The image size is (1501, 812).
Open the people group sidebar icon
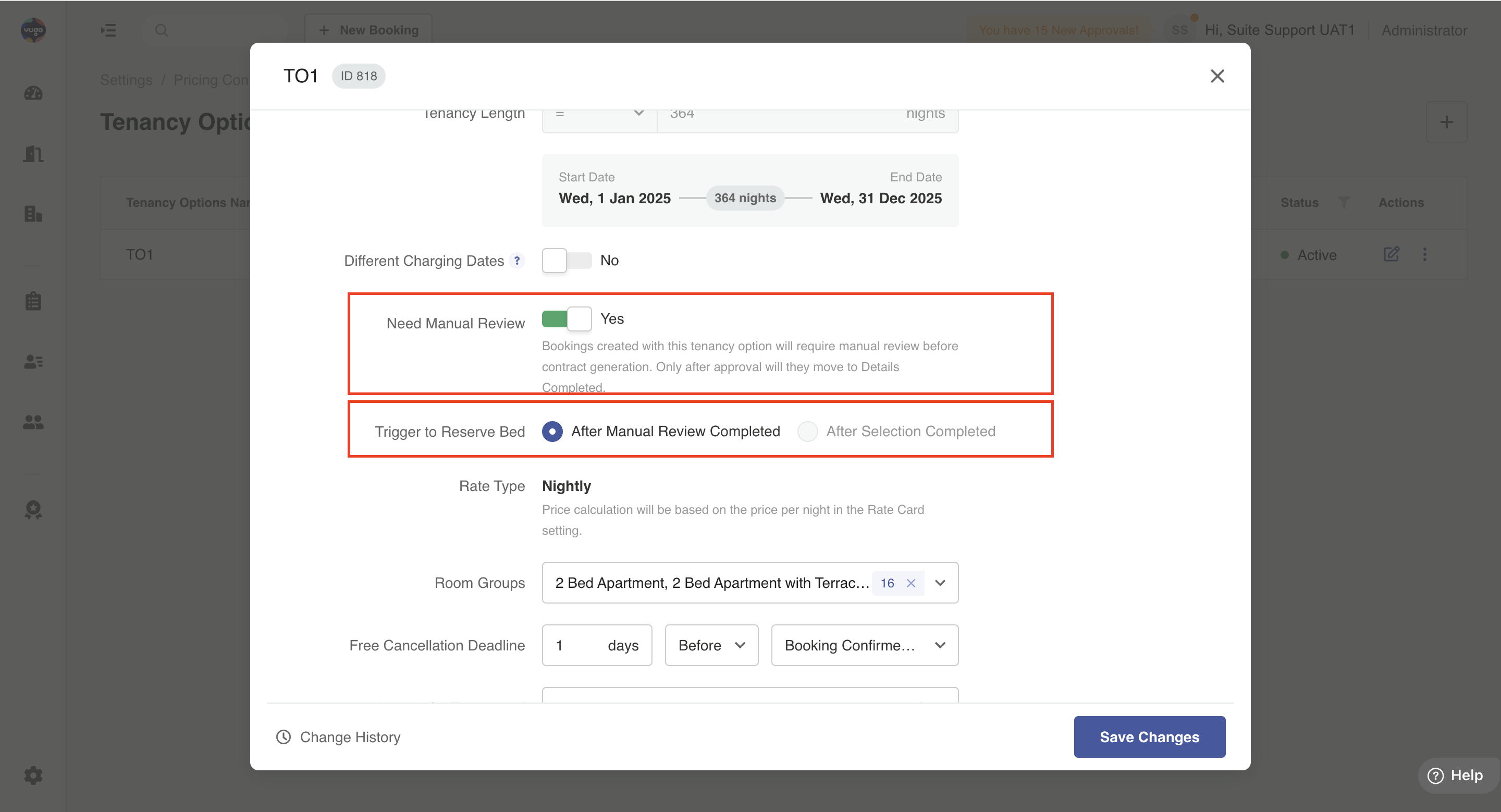[x=33, y=422]
